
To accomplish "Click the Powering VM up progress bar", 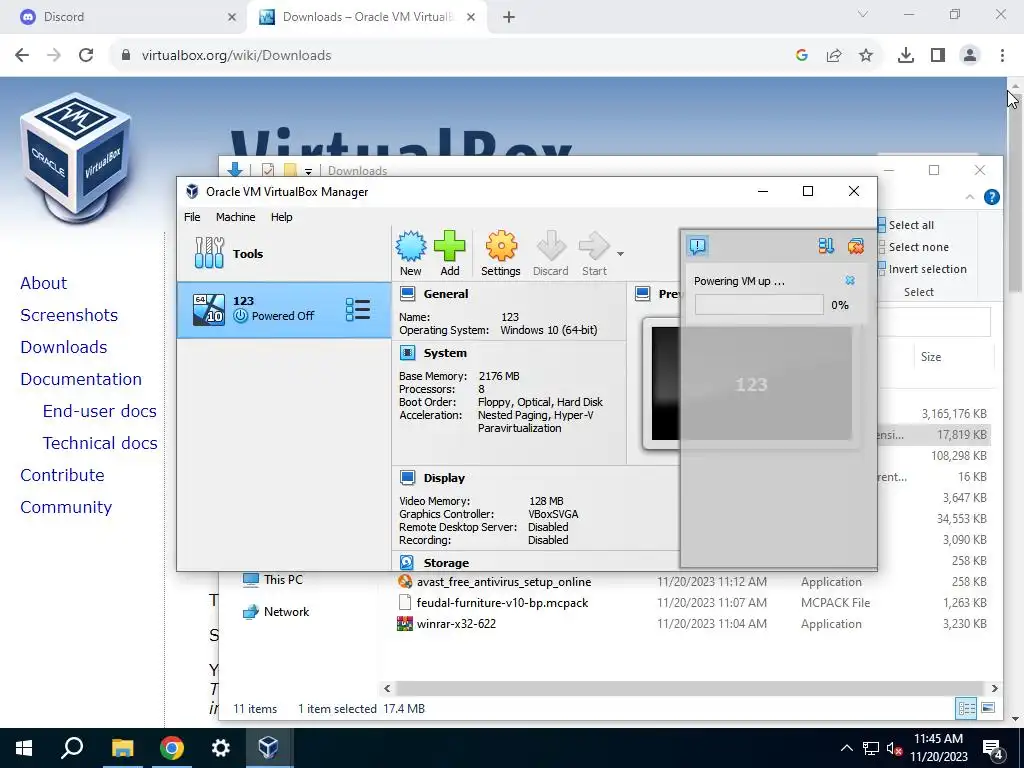I will [759, 305].
